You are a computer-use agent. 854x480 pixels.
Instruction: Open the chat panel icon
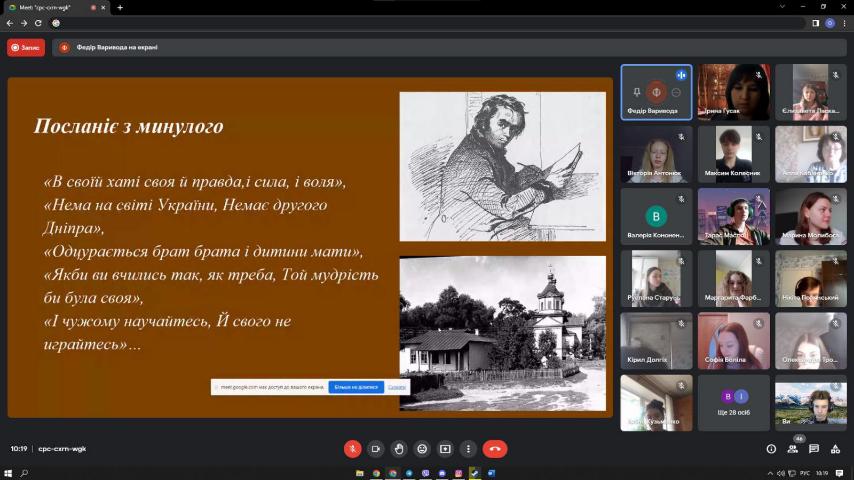point(814,449)
